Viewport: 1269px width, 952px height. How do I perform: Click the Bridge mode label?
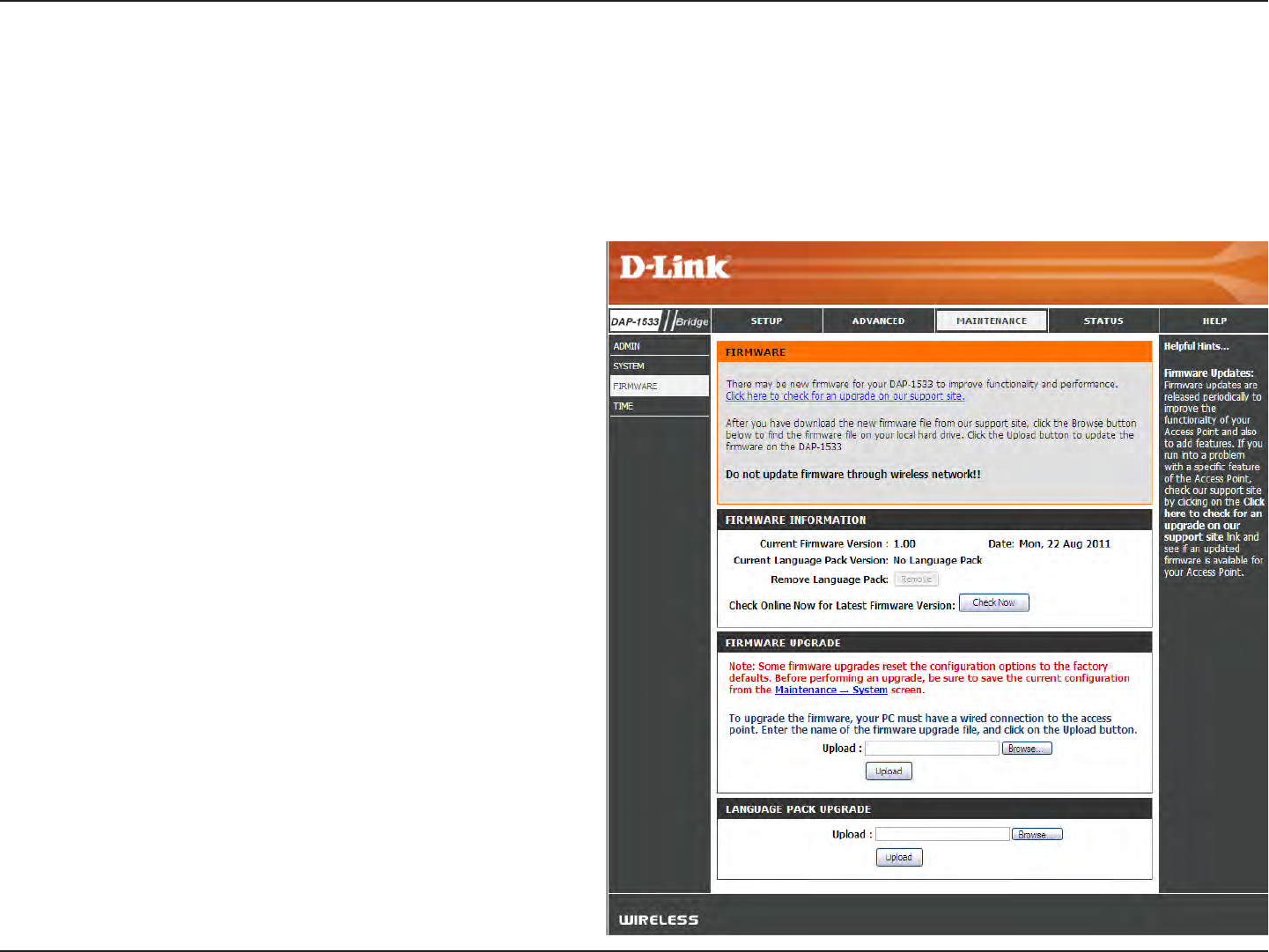(x=692, y=321)
